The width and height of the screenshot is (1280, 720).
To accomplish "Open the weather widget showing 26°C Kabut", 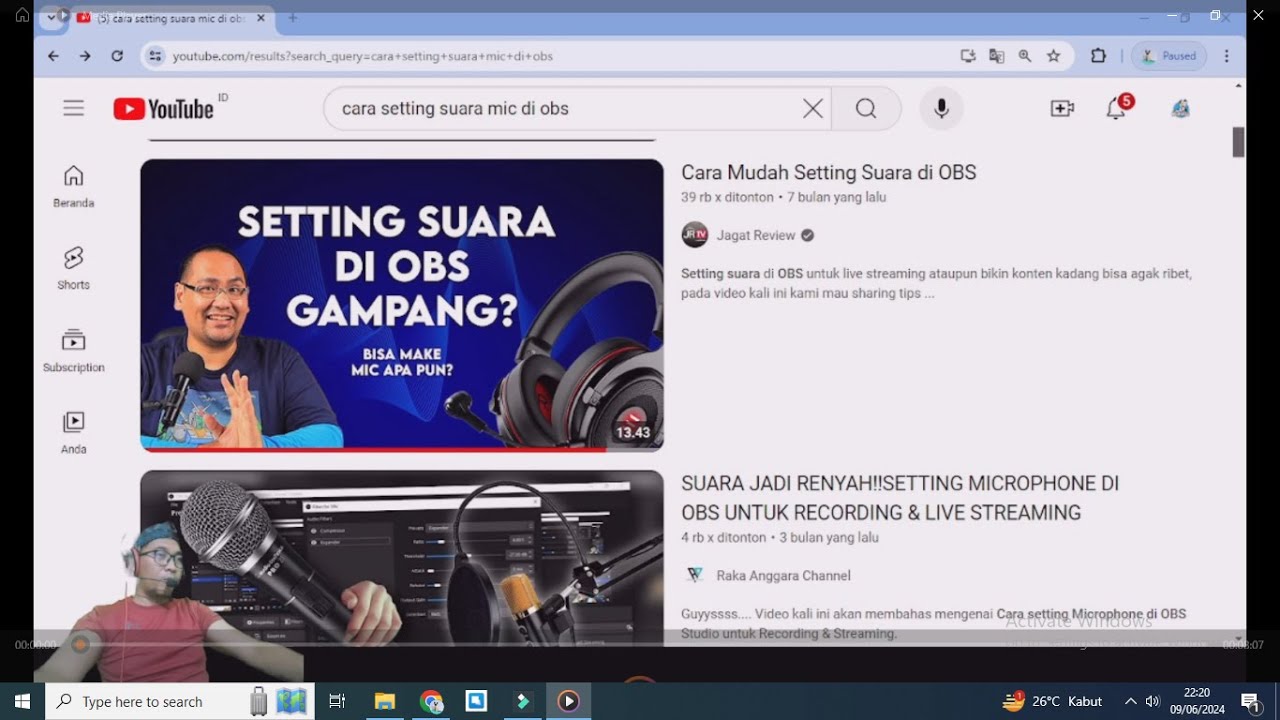I will click(x=1052, y=701).
